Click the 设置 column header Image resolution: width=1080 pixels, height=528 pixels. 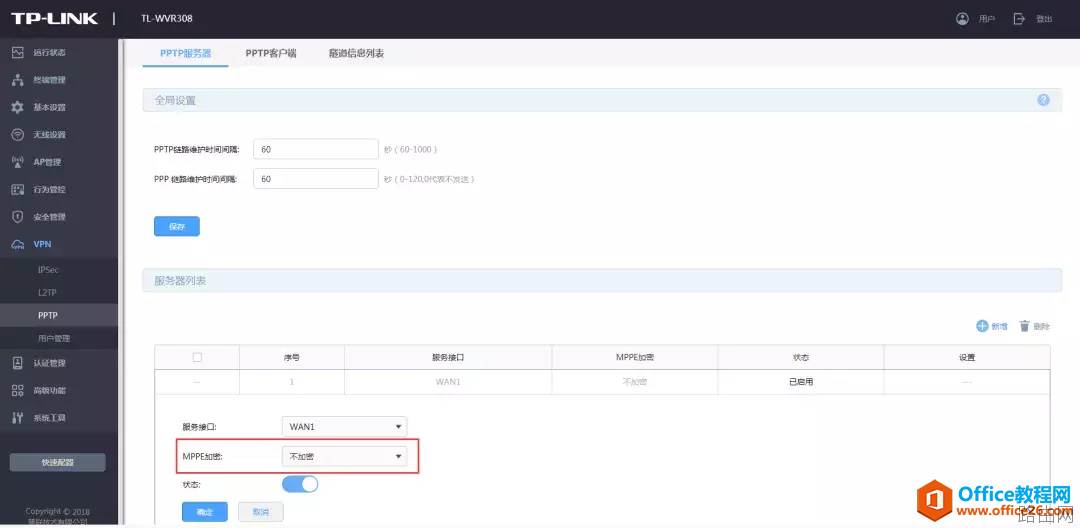pos(967,357)
